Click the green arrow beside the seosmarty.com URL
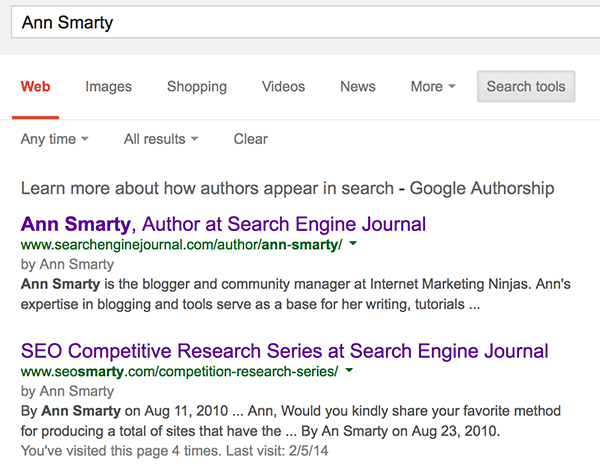Screen dimensions: 600x466 [349, 372]
